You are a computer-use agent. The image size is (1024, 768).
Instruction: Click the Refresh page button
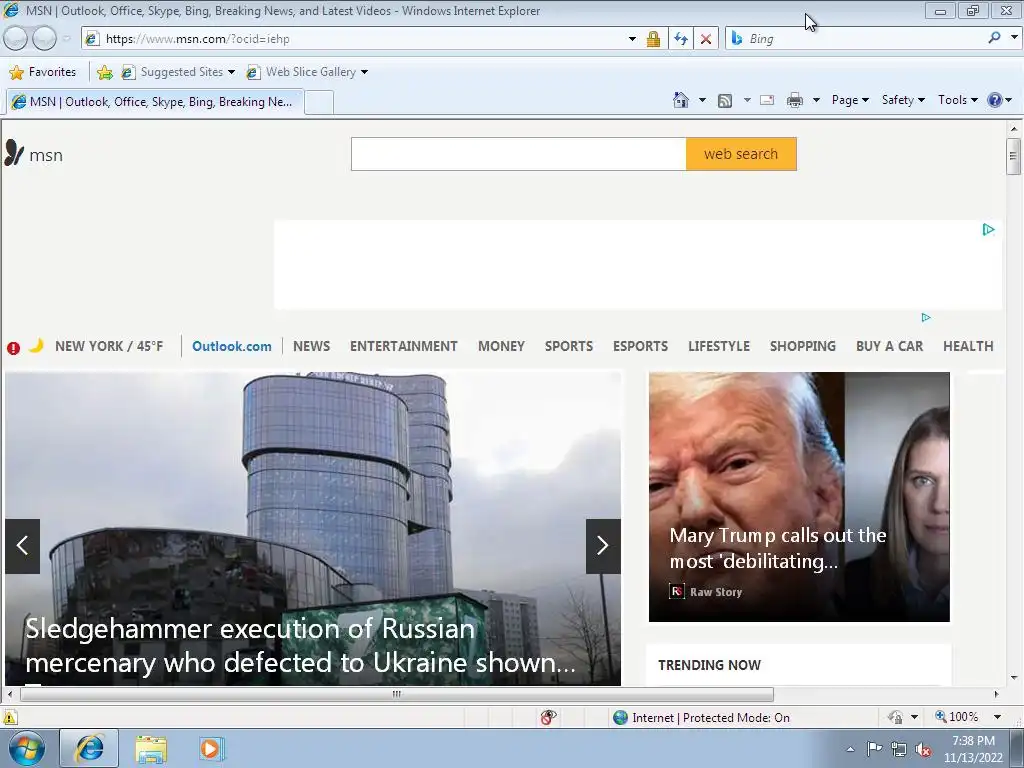680,39
